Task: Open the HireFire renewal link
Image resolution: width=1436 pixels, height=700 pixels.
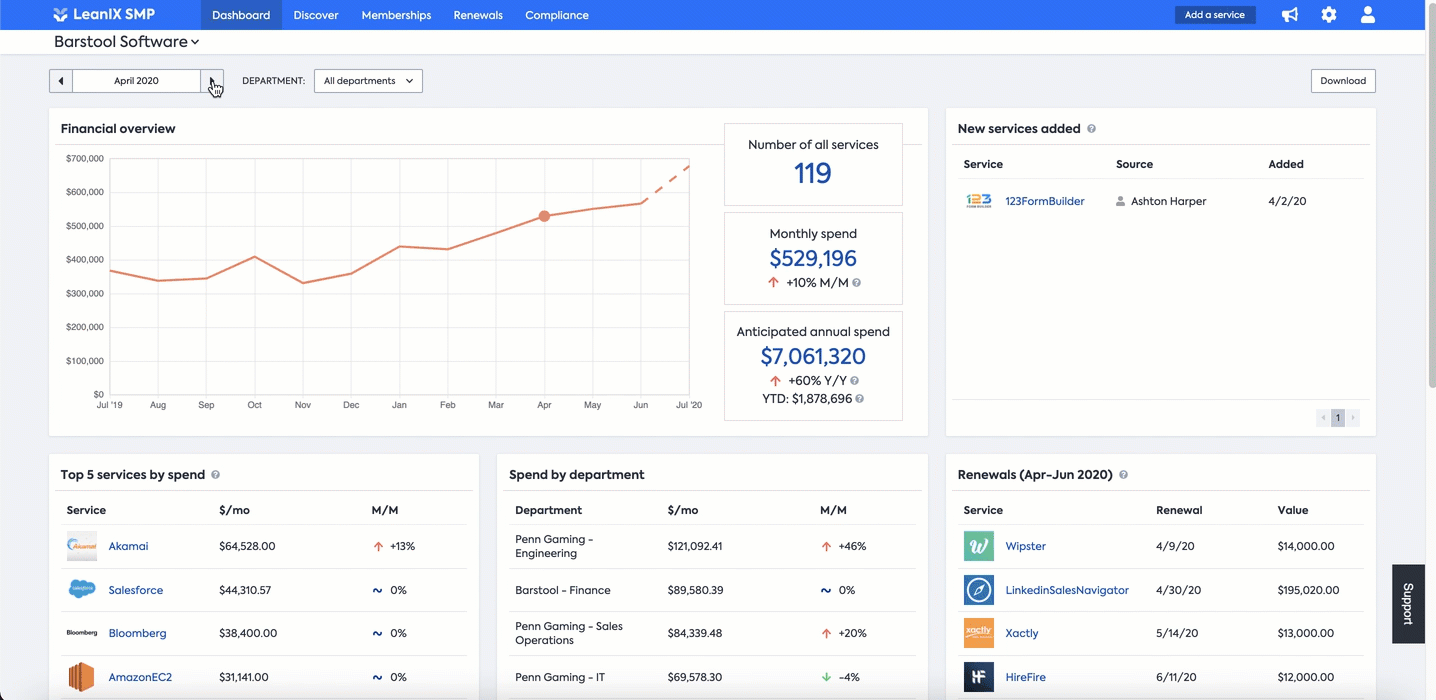Action: 1025,677
